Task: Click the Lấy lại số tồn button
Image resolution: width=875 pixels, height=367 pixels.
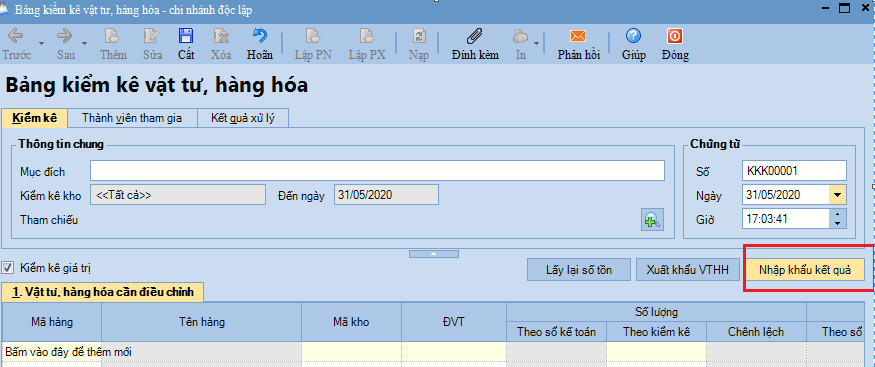Action: (579, 270)
